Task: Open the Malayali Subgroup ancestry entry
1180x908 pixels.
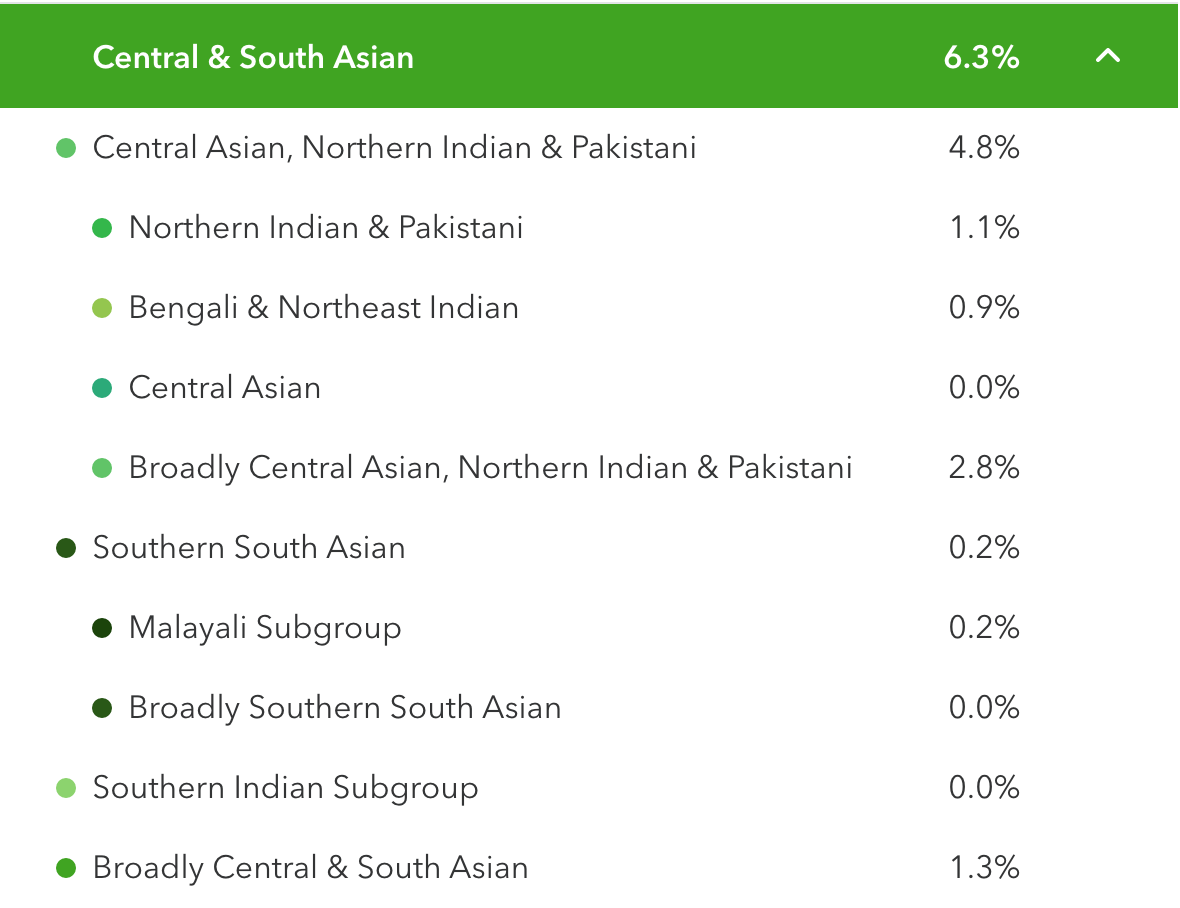Action: (265, 628)
